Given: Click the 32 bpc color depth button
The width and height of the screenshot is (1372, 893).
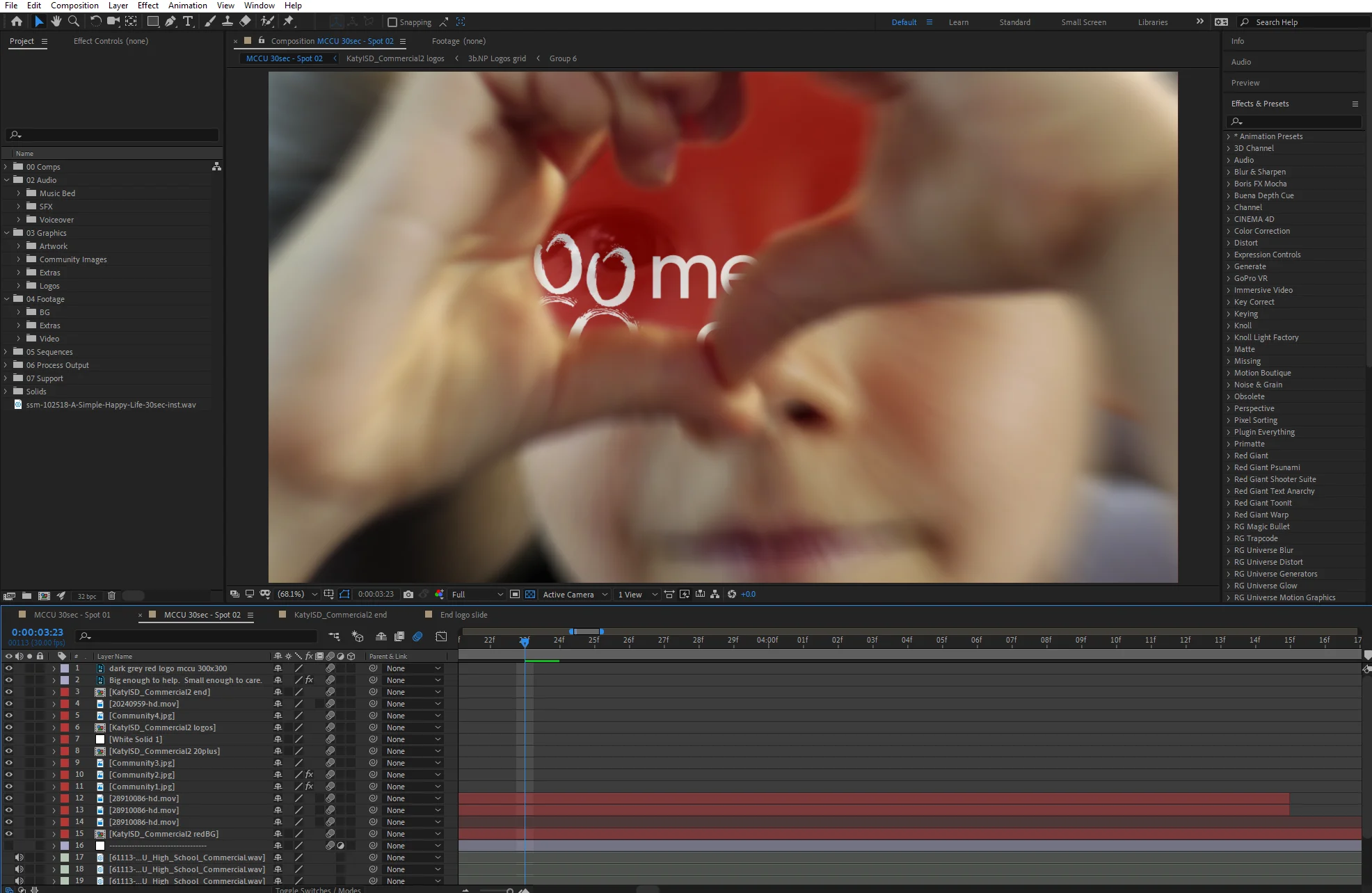Looking at the screenshot, I should [87, 596].
